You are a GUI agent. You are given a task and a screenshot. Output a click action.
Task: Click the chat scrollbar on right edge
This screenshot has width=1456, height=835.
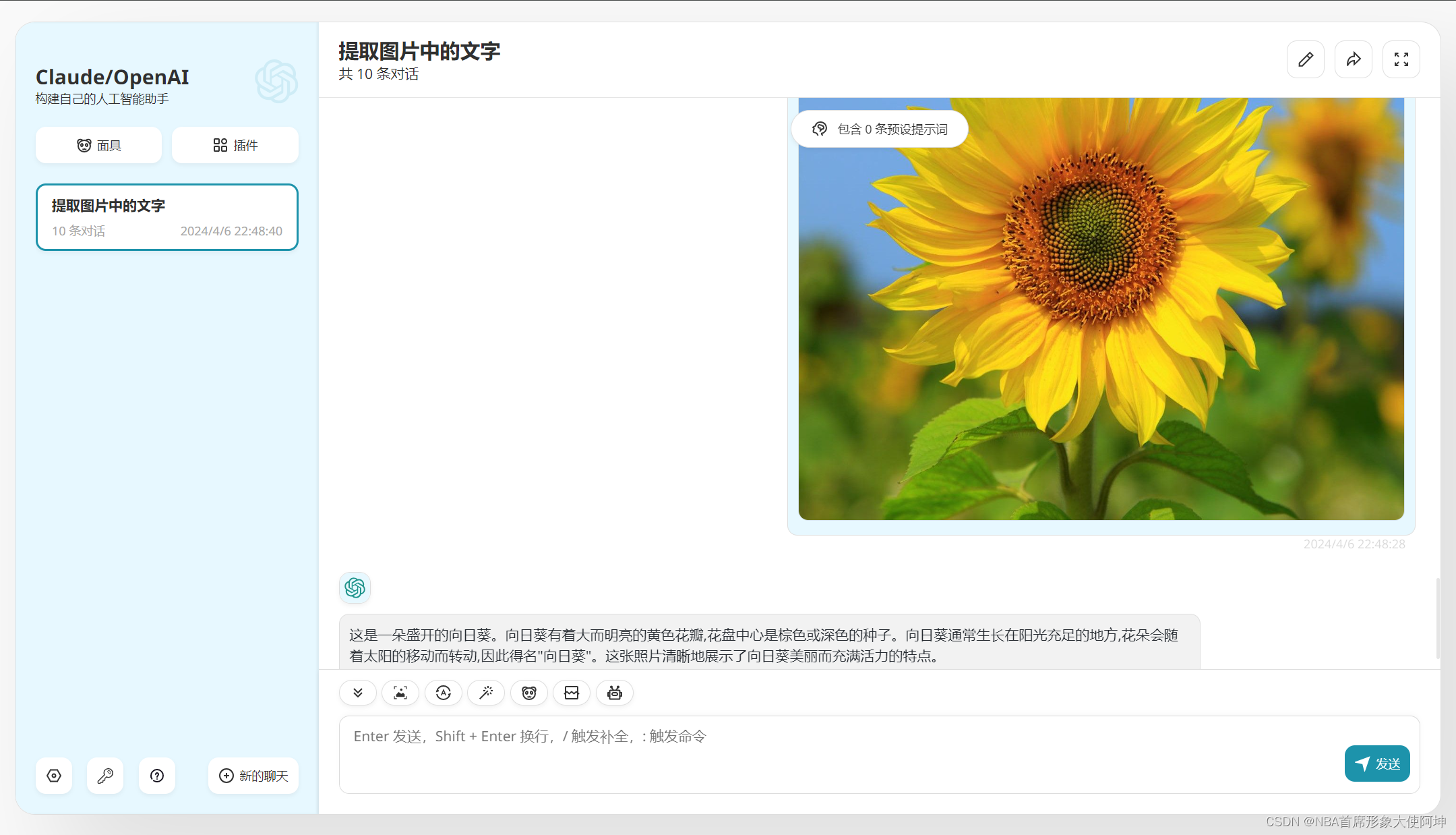click(1438, 618)
